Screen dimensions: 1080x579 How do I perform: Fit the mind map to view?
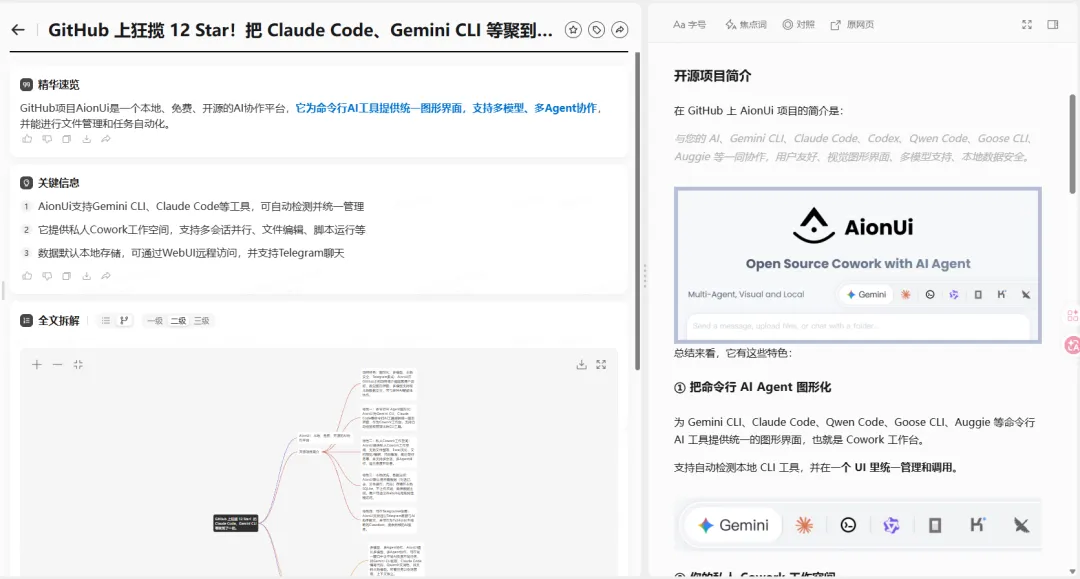click(x=78, y=365)
